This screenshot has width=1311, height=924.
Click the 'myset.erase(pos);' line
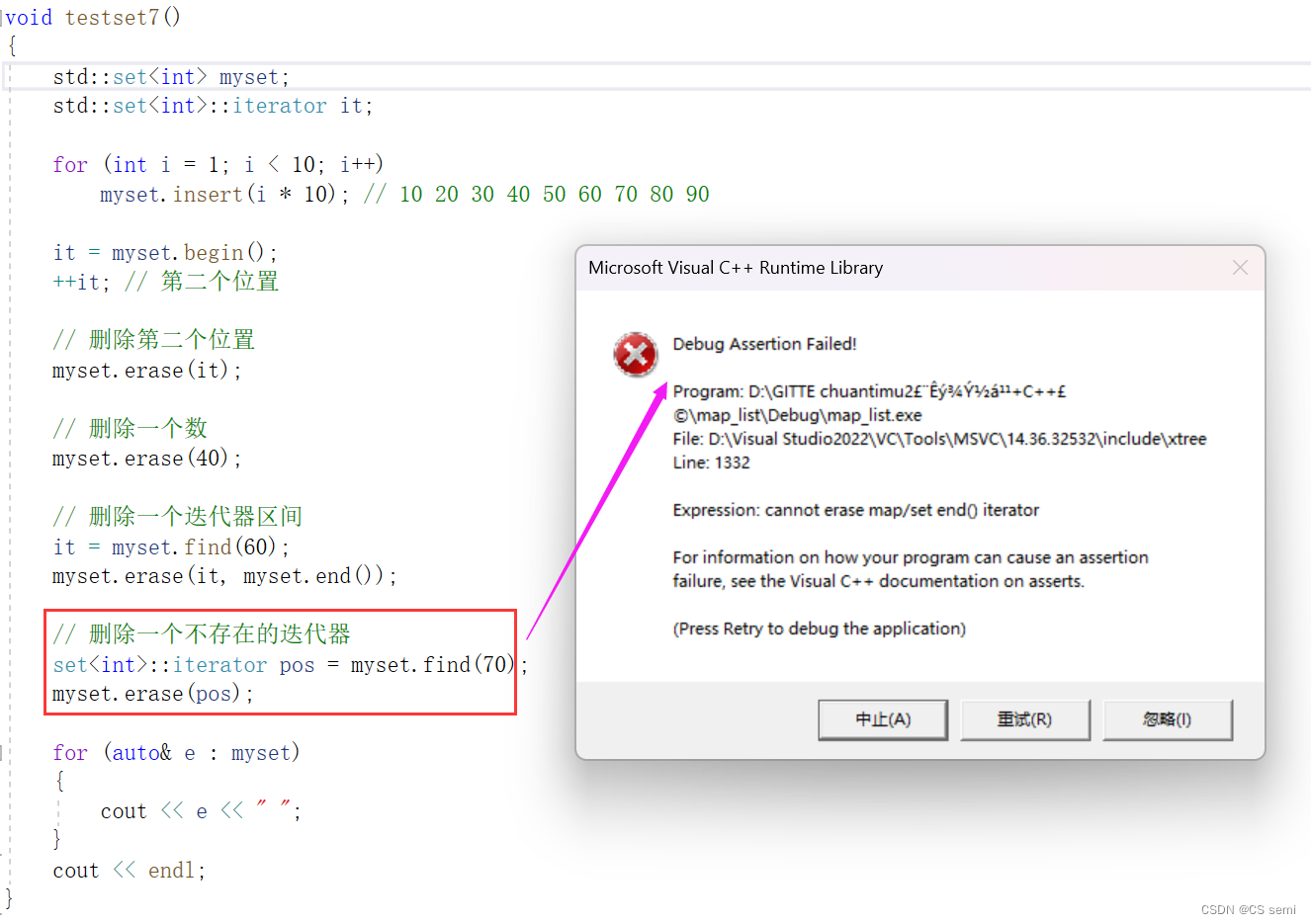click(152, 694)
